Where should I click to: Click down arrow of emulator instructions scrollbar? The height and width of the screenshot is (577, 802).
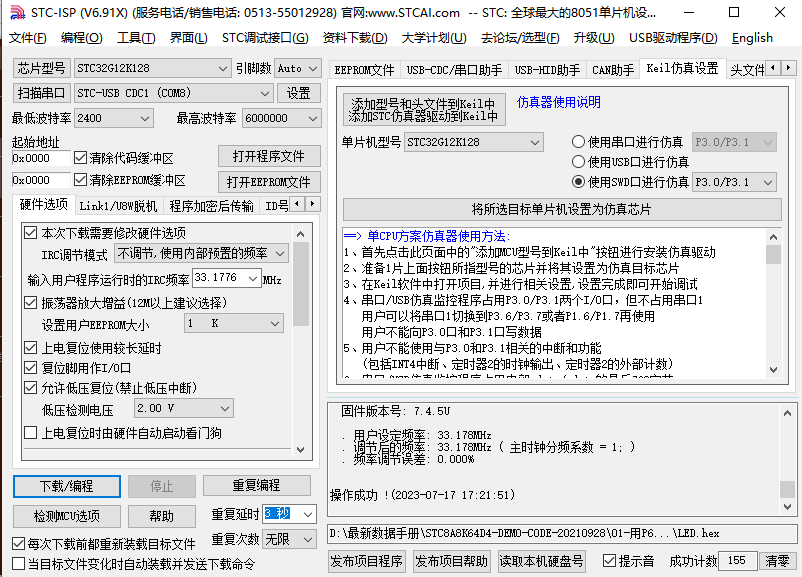coord(773,370)
